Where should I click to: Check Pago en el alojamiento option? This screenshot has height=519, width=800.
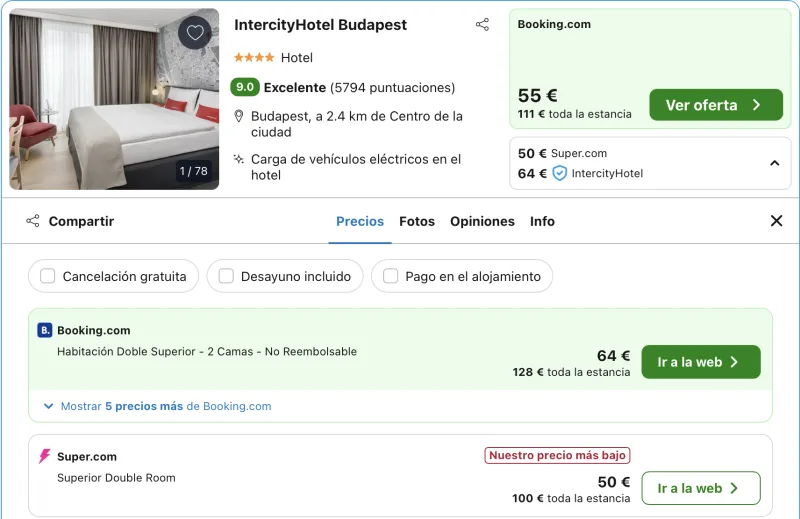point(390,276)
